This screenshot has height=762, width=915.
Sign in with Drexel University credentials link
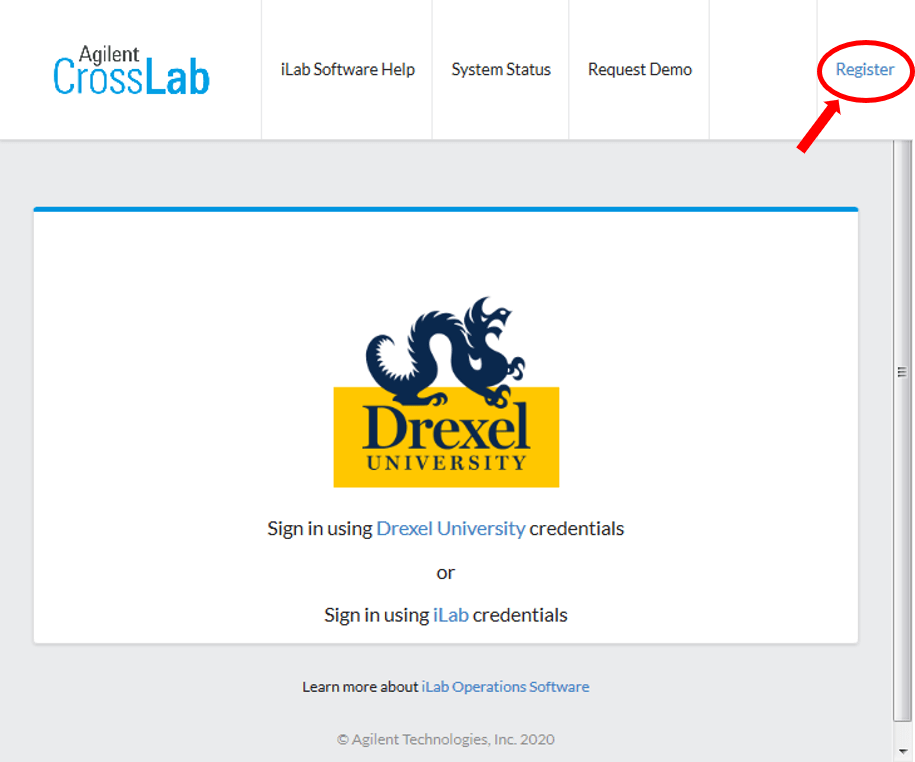click(x=450, y=528)
